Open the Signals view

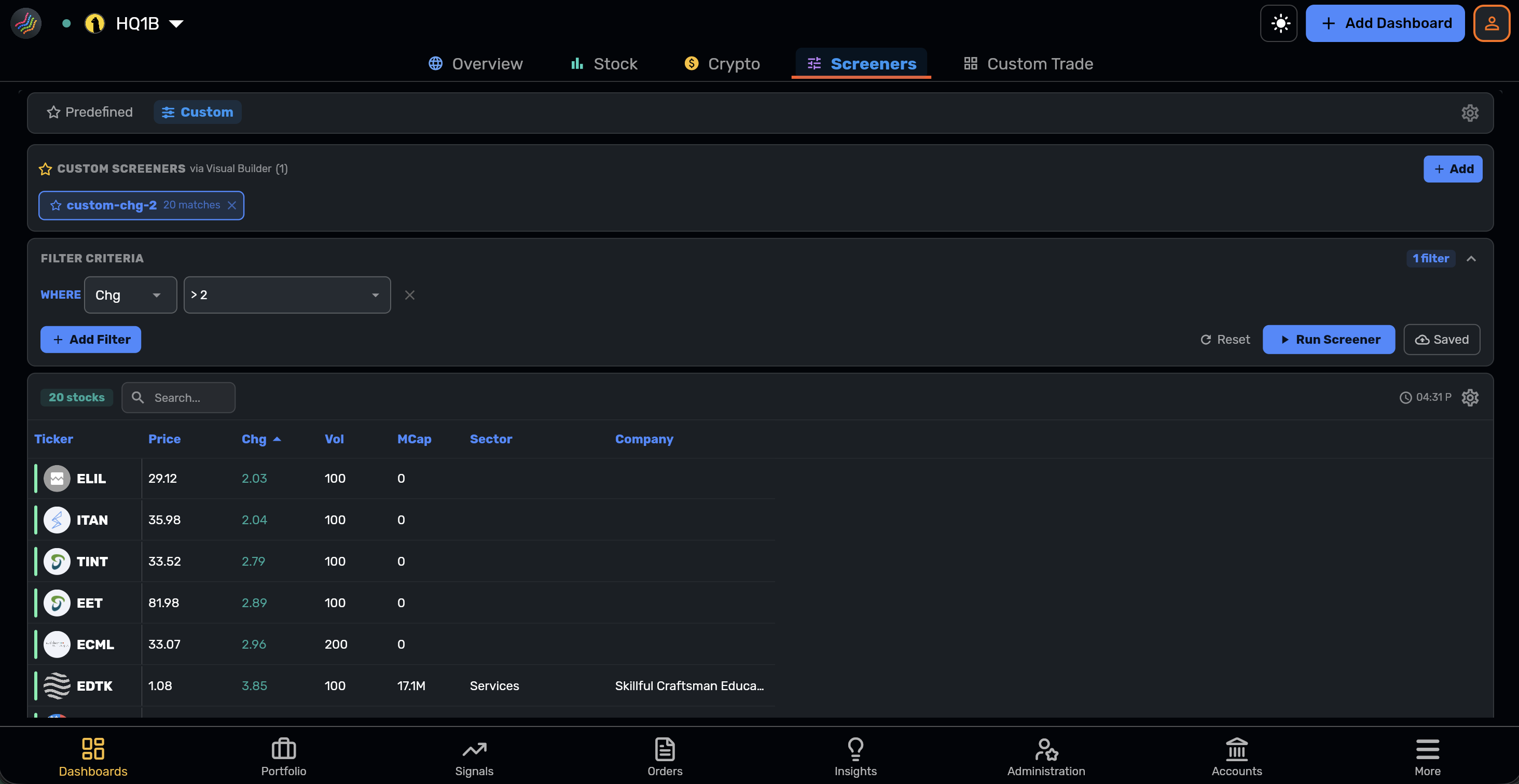click(x=474, y=758)
